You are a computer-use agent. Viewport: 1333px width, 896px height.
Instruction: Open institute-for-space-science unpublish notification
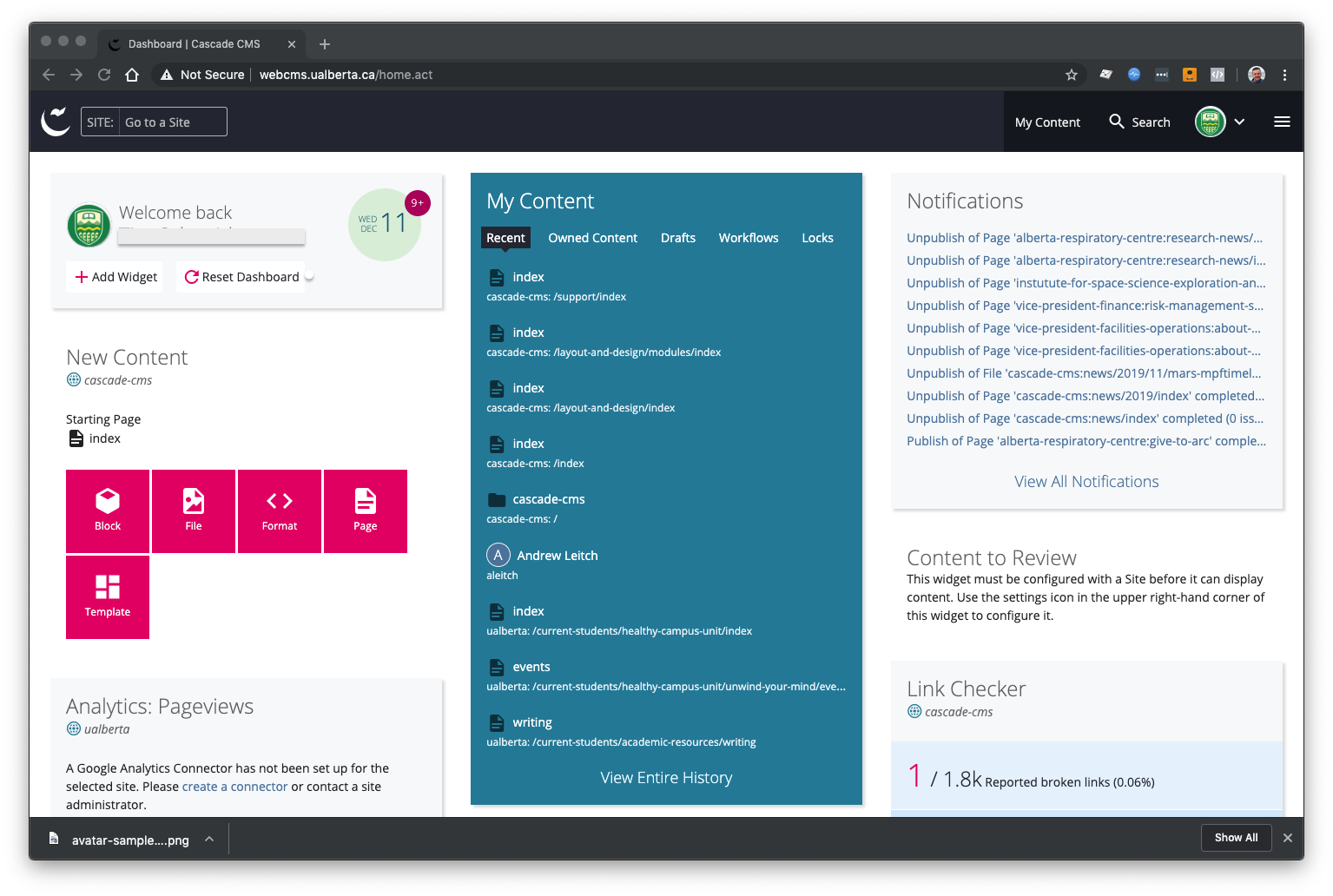1086,283
